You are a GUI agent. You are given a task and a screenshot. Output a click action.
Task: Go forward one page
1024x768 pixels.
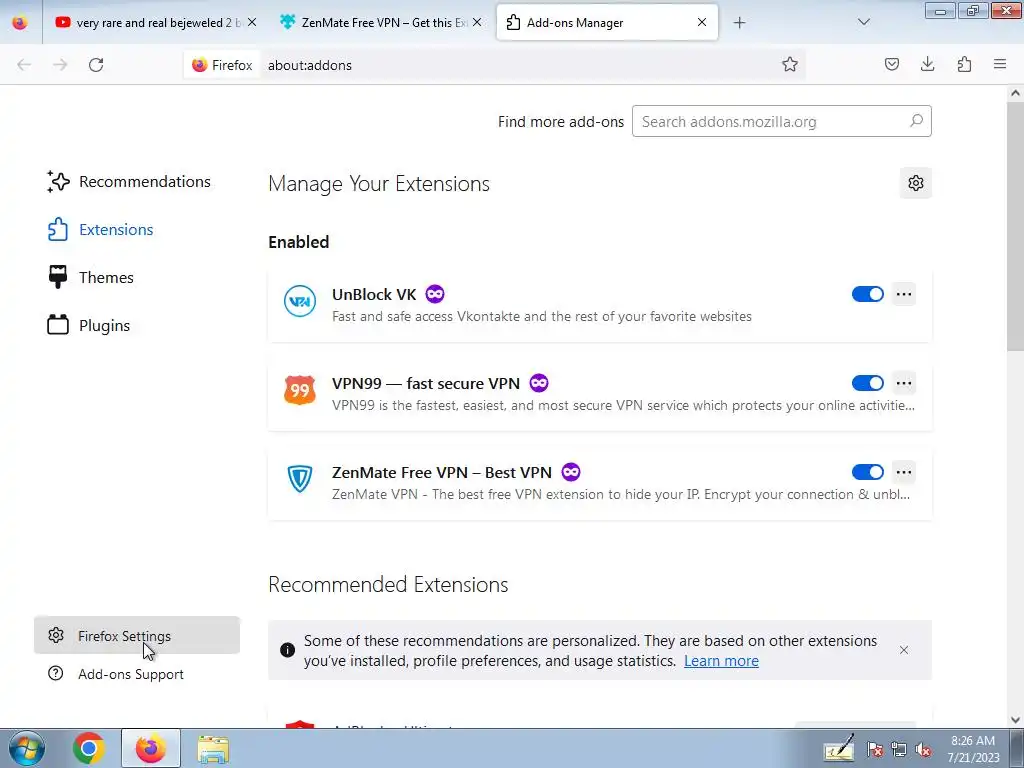click(60, 65)
